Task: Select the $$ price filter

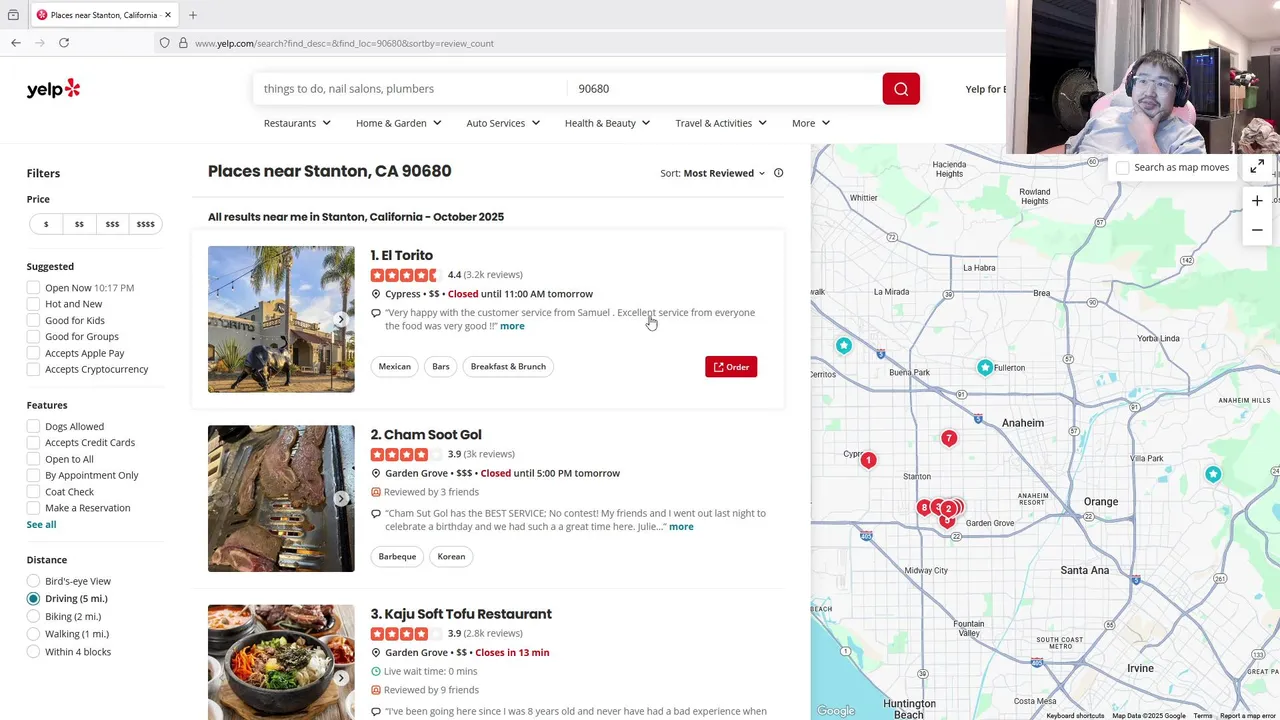Action: [x=79, y=224]
